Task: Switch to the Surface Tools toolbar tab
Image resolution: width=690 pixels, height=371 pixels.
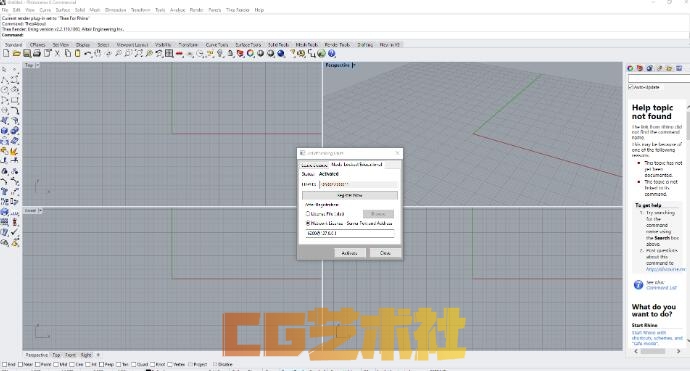Action: (x=248, y=45)
